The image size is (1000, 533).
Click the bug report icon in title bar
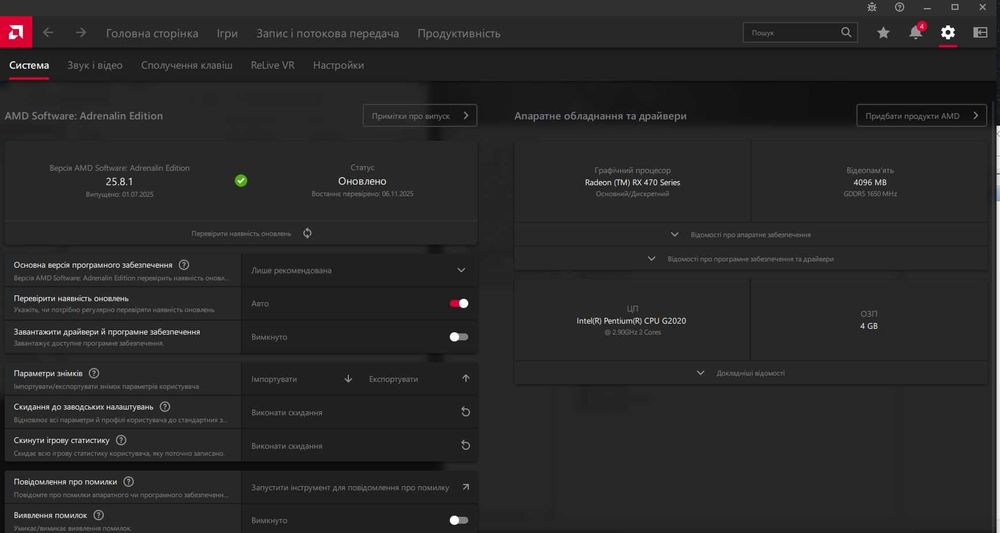click(x=872, y=7)
